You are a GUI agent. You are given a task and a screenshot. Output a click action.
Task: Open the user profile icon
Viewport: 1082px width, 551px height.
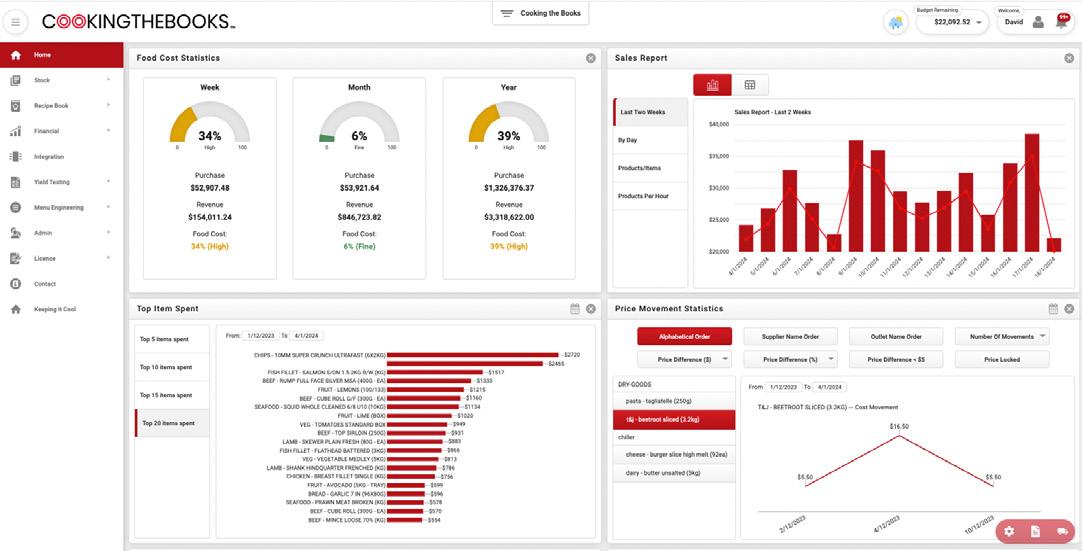1038,22
